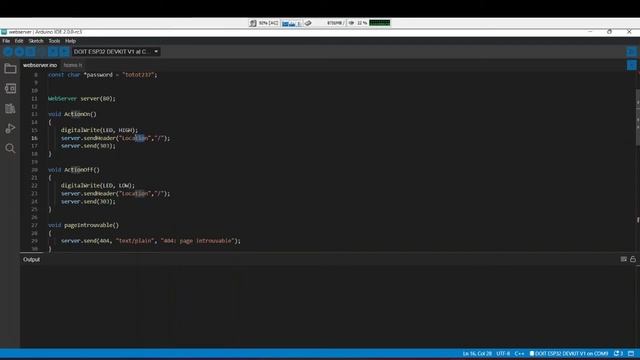Open the Library Manager sidebar panel
This screenshot has width=640, height=360.
(x=10, y=109)
